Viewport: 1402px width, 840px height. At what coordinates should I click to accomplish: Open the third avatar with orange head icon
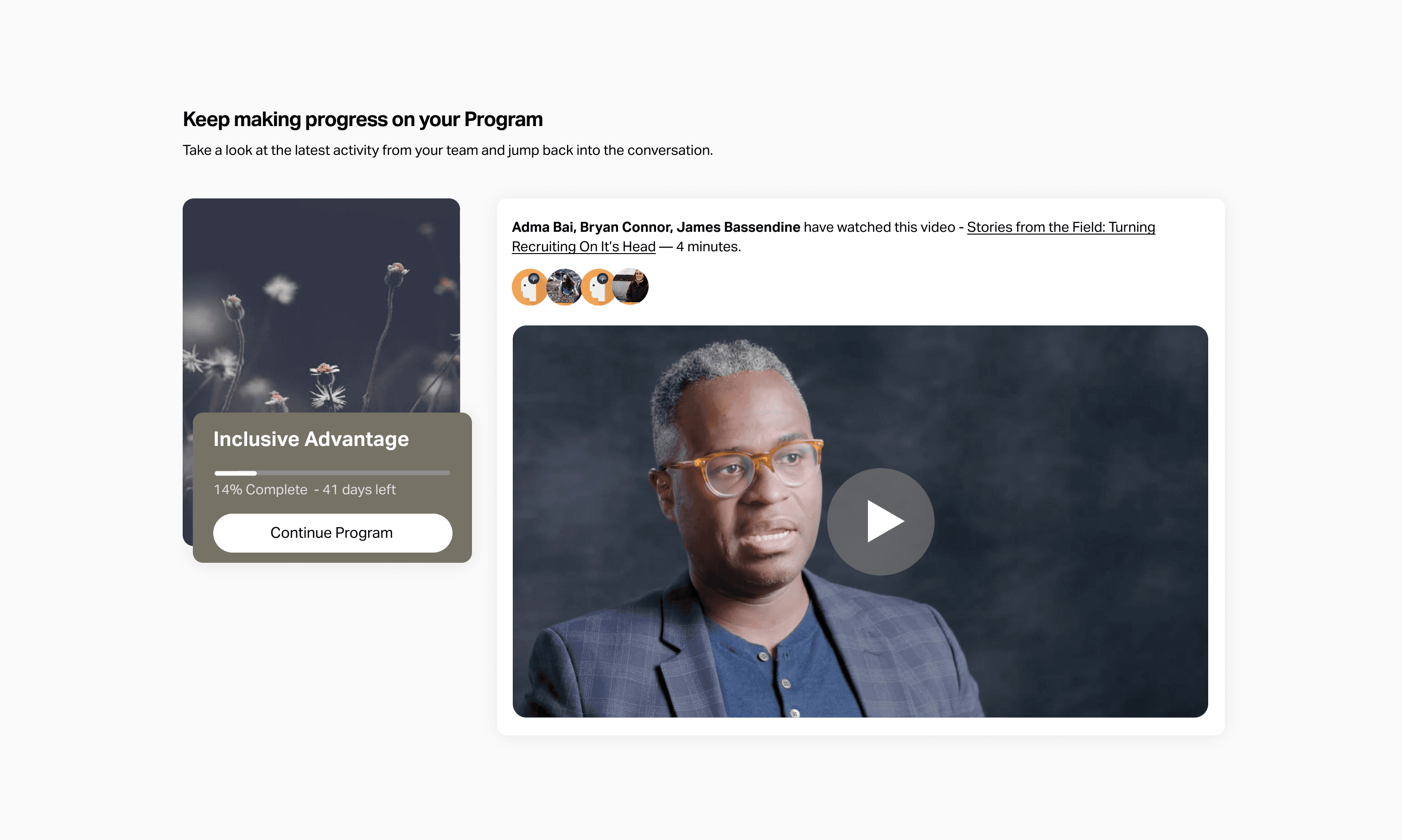[x=598, y=287]
